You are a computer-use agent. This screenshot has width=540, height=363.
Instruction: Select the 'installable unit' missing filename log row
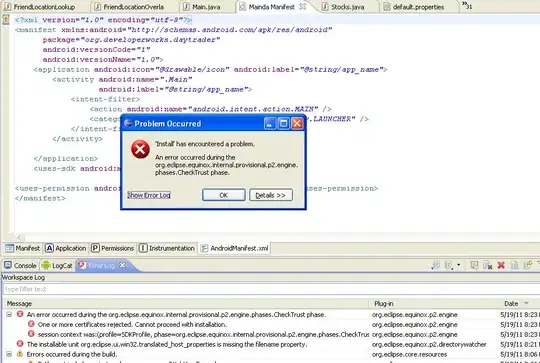(x=167, y=344)
